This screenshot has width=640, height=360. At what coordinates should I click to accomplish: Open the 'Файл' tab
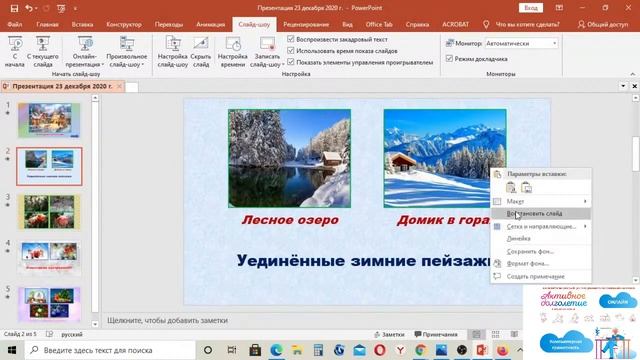[x=15, y=24]
